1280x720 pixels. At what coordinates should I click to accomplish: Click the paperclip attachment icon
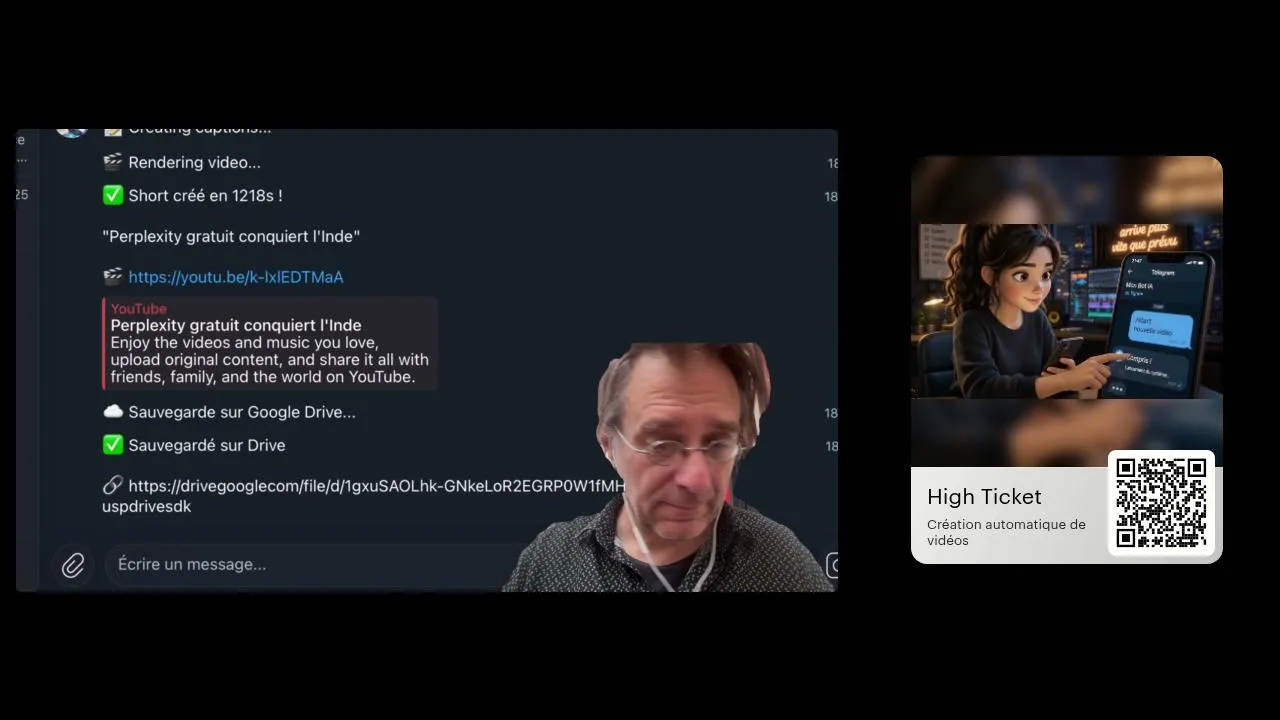click(x=73, y=565)
